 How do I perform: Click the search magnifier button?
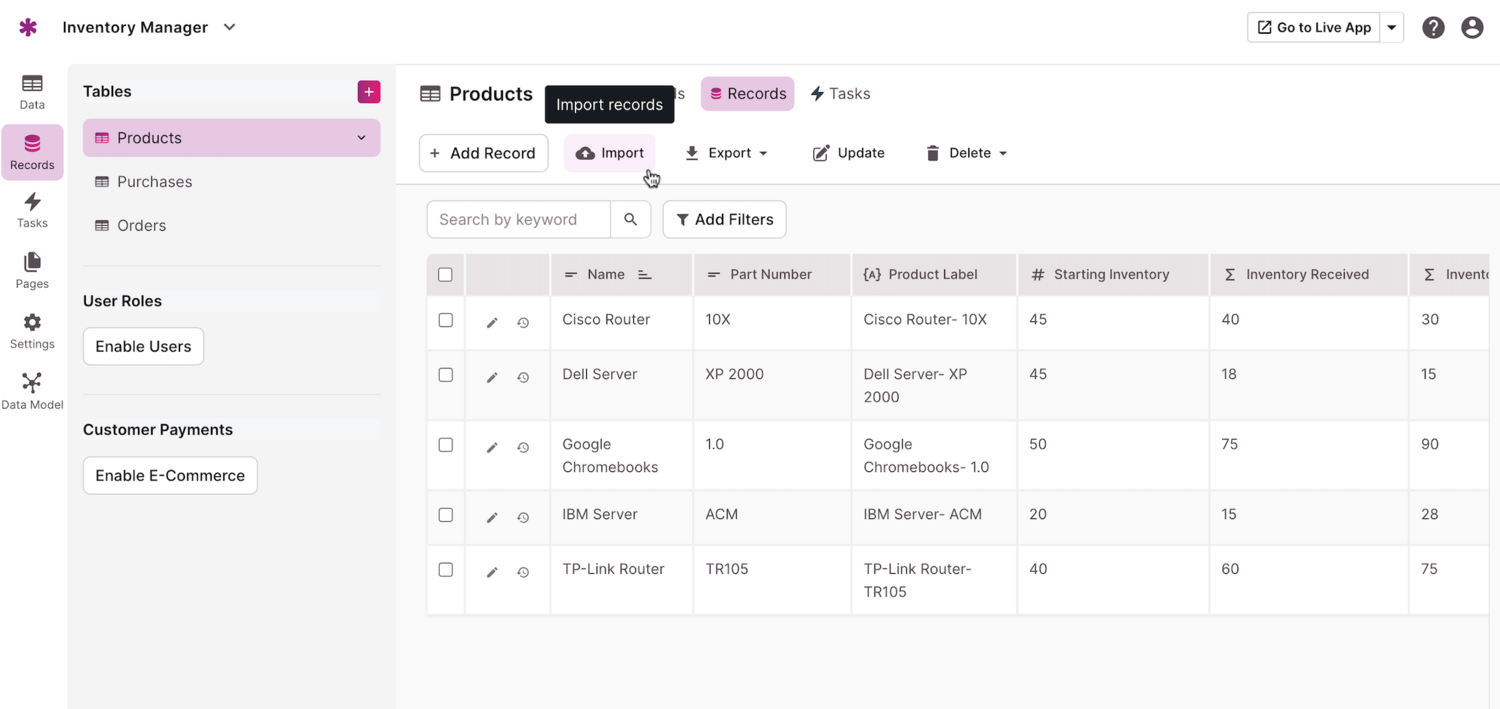click(630, 220)
